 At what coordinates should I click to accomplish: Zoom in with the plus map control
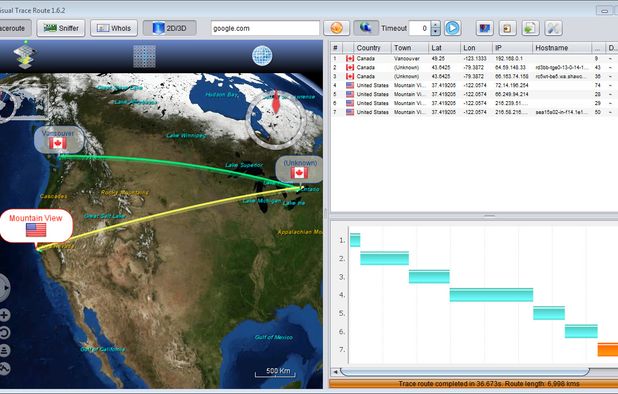click(x=5, y=315)
